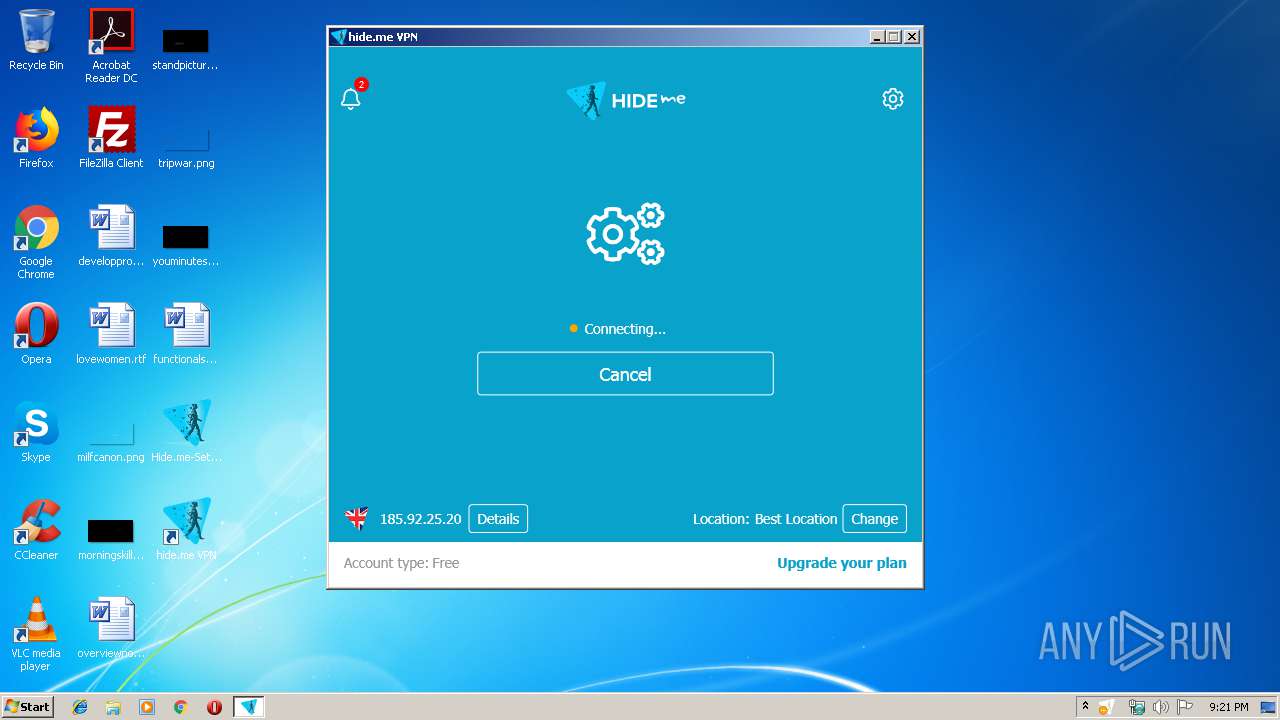1280x720 pixels.
Task: Click the UK flag icon
Action: coord(356,518)
